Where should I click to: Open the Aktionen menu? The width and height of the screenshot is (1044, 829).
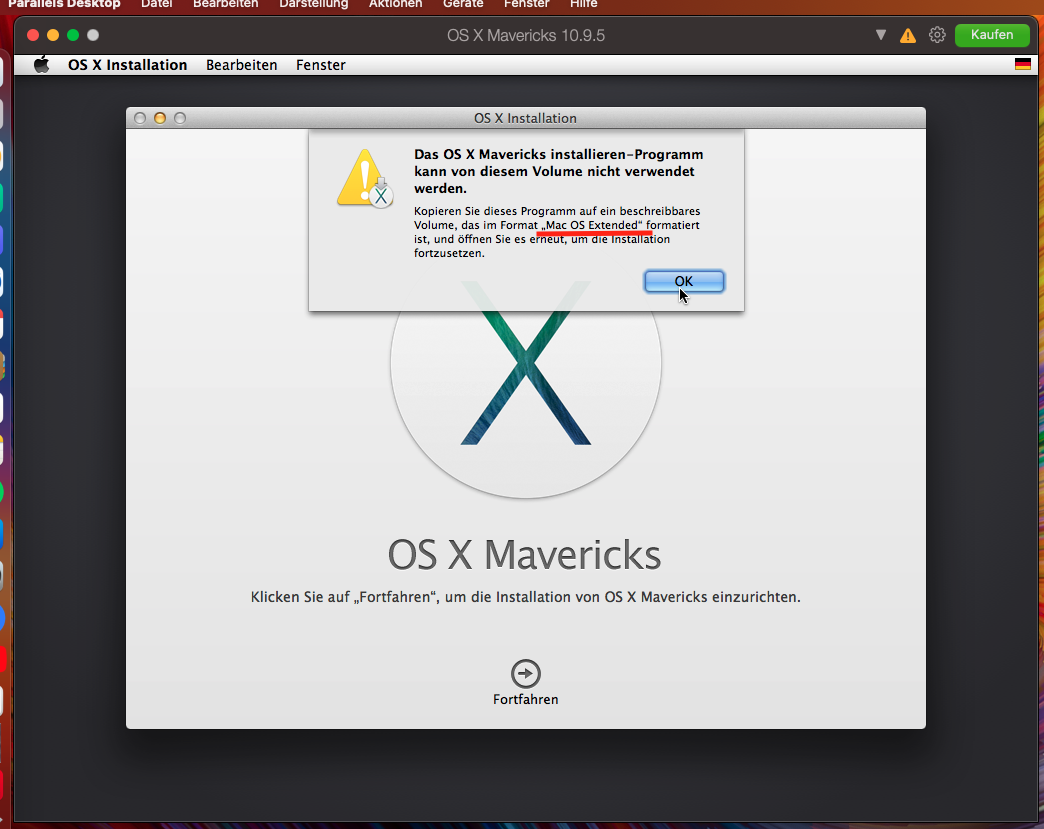395,4
